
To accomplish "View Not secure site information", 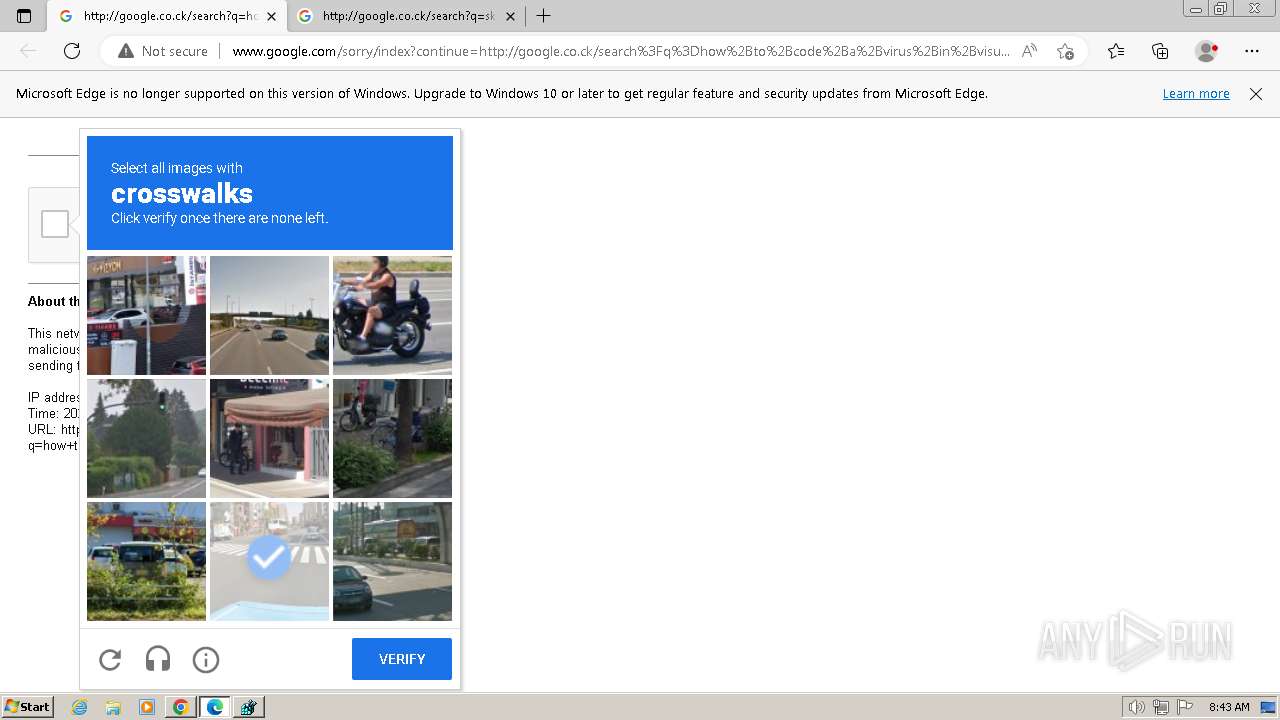I will coord(163,51).
